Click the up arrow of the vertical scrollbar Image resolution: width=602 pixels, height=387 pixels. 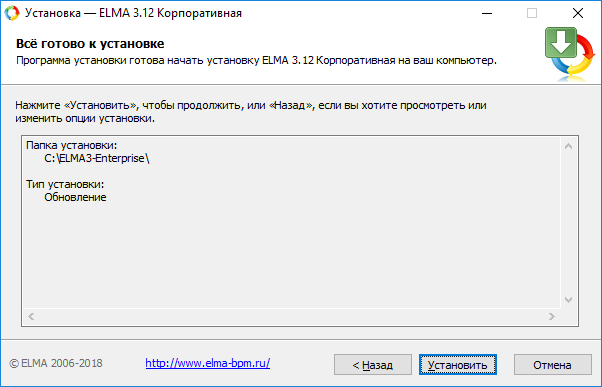coord(569,146)
